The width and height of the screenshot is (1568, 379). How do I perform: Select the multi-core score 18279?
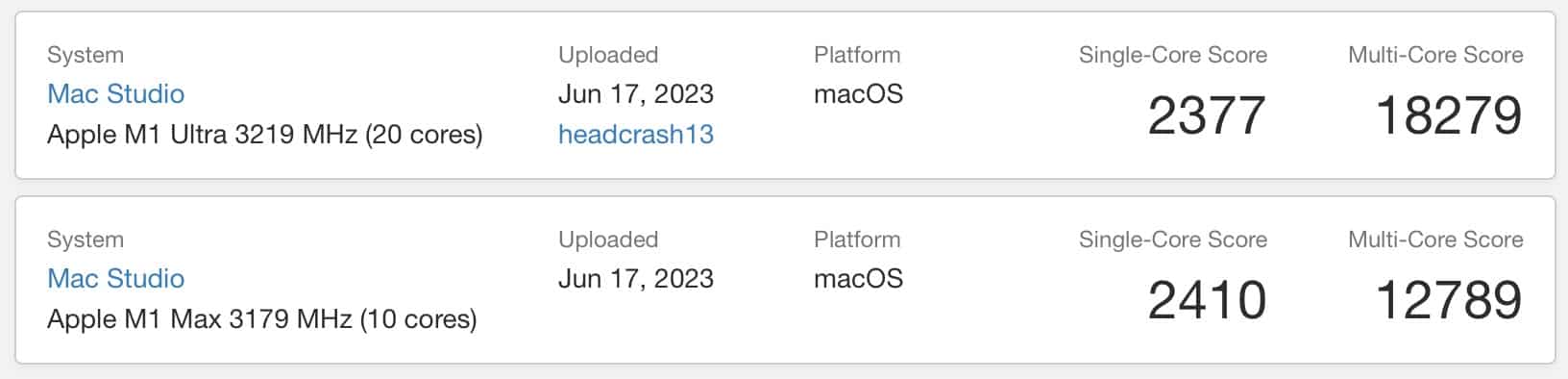[1449, 115]
